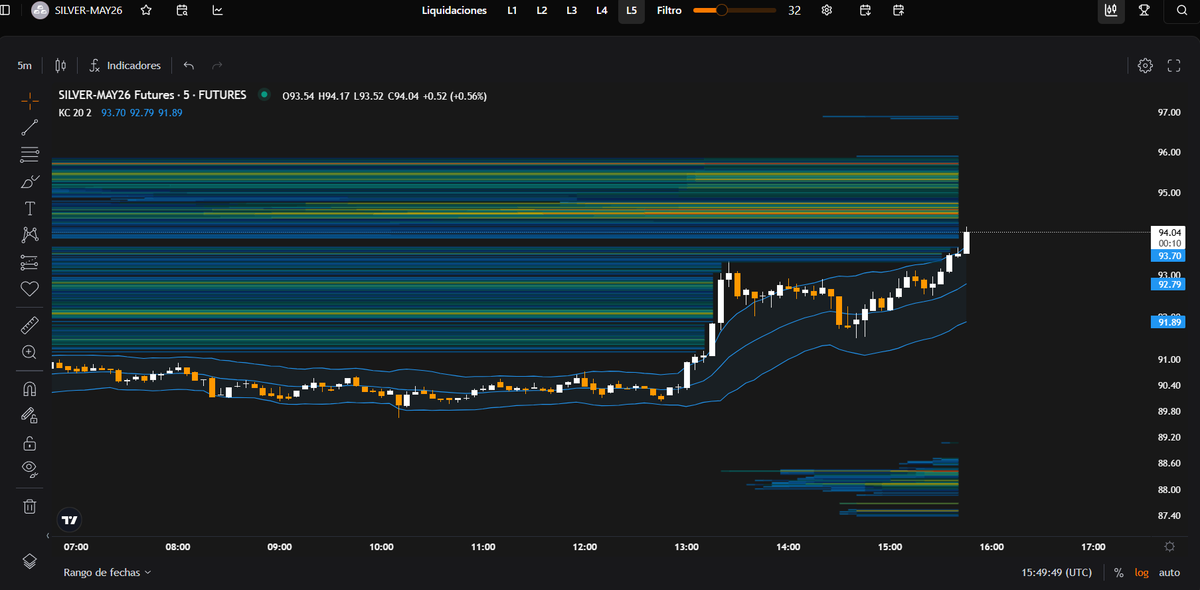Redo the chart action
Image resolution: width=1200 pixels, height=590 pixels.
point(217,65)
